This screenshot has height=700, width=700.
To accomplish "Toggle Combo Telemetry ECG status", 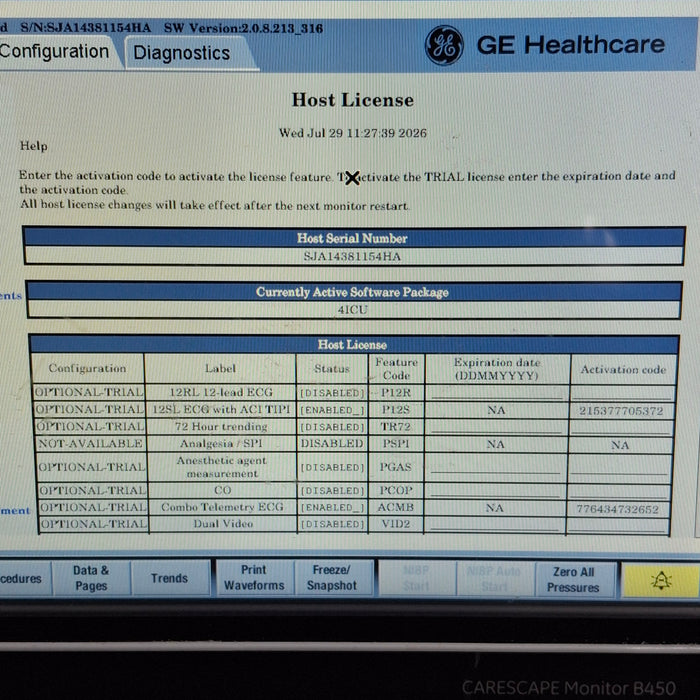I will pos(332,508).
